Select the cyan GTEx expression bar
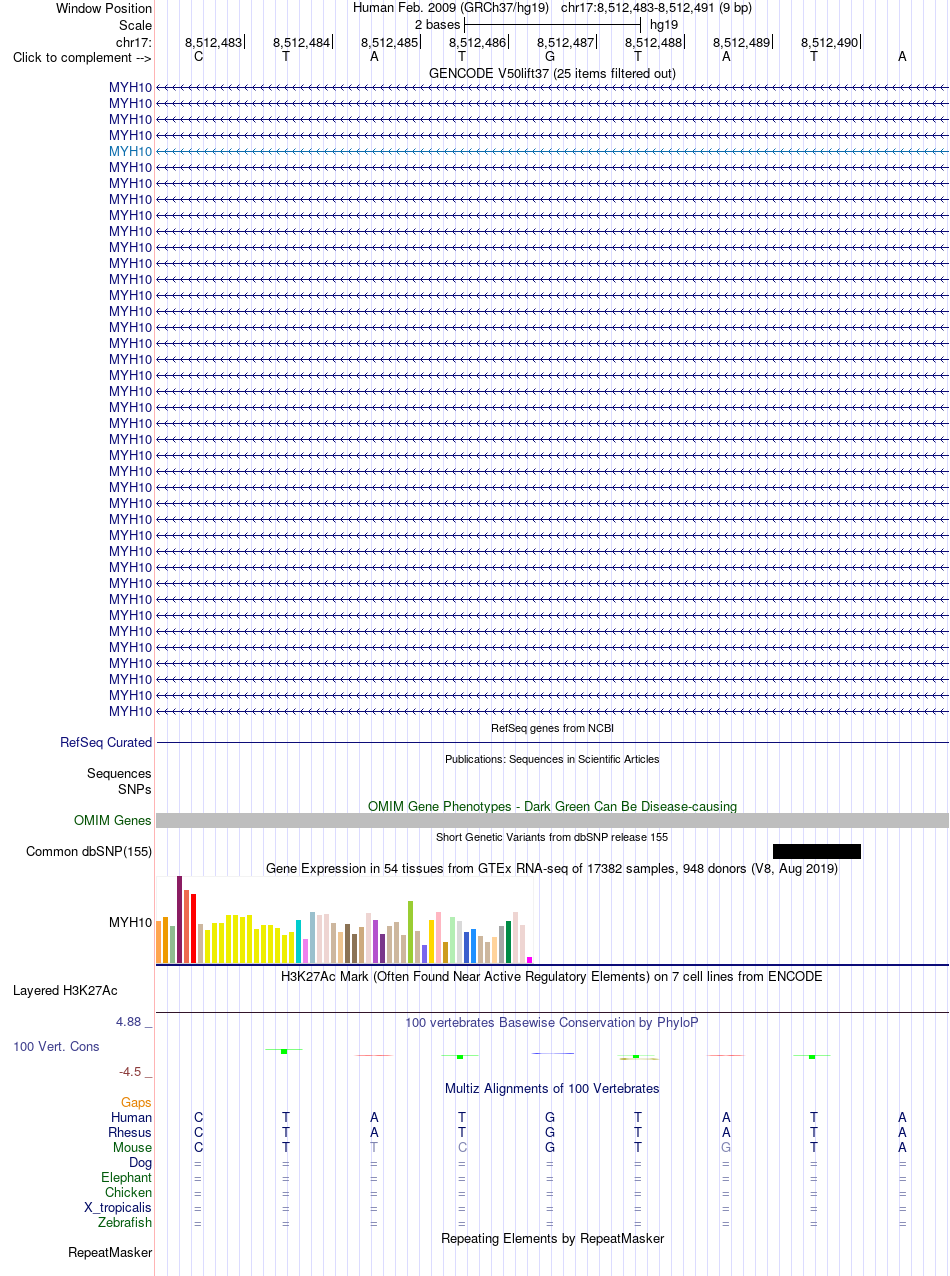Image resolution: width=950 pixels, height=1276 pixels. tap(299, 941)
